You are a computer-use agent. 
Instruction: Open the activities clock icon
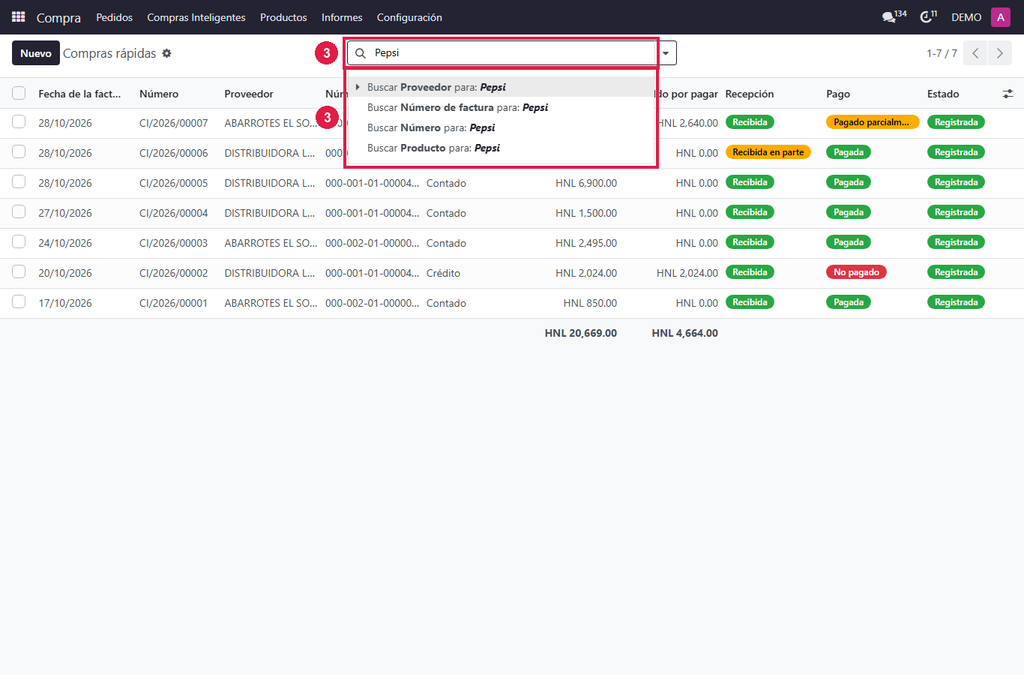[928, 16]
